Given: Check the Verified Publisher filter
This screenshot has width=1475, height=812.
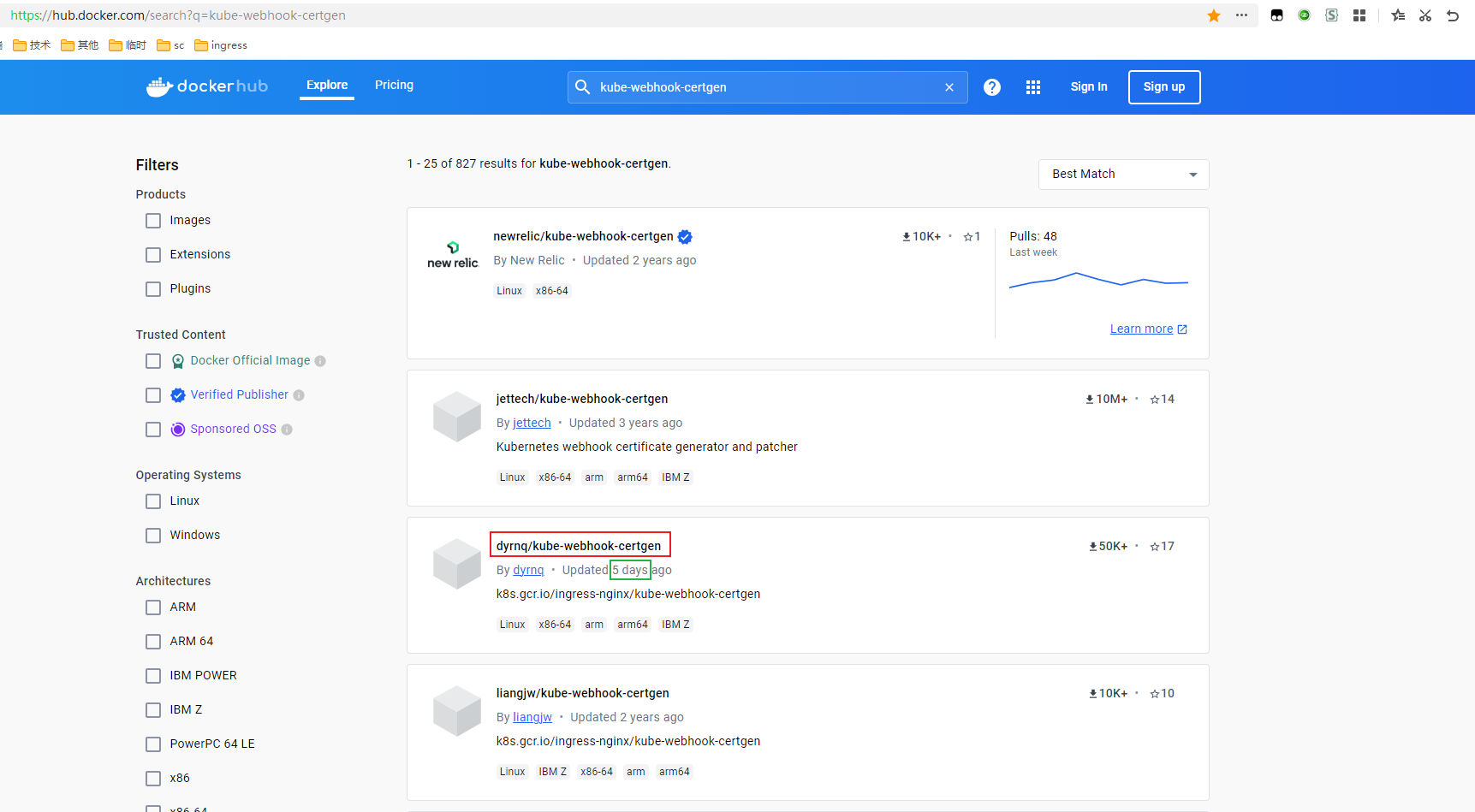Looking at the screenshot, I should click(153, 395).
